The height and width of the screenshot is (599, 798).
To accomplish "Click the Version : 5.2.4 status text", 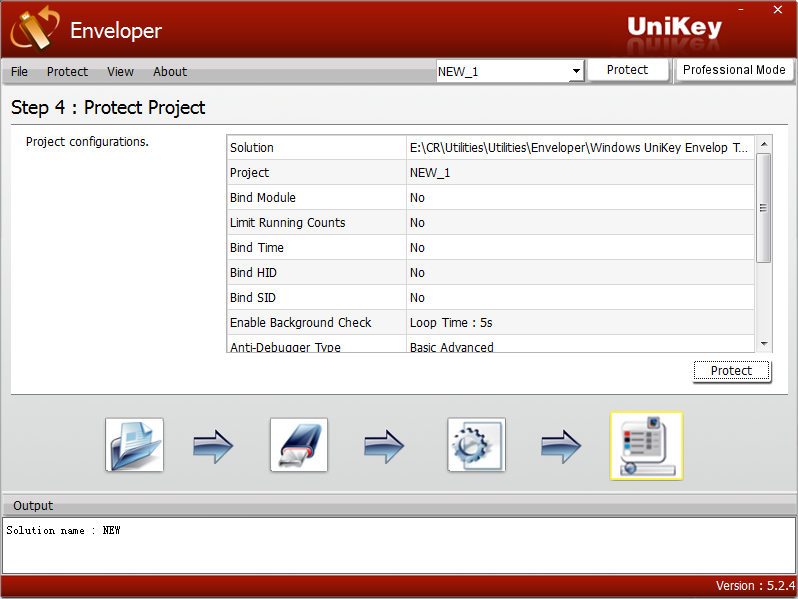I will [755, 586].
